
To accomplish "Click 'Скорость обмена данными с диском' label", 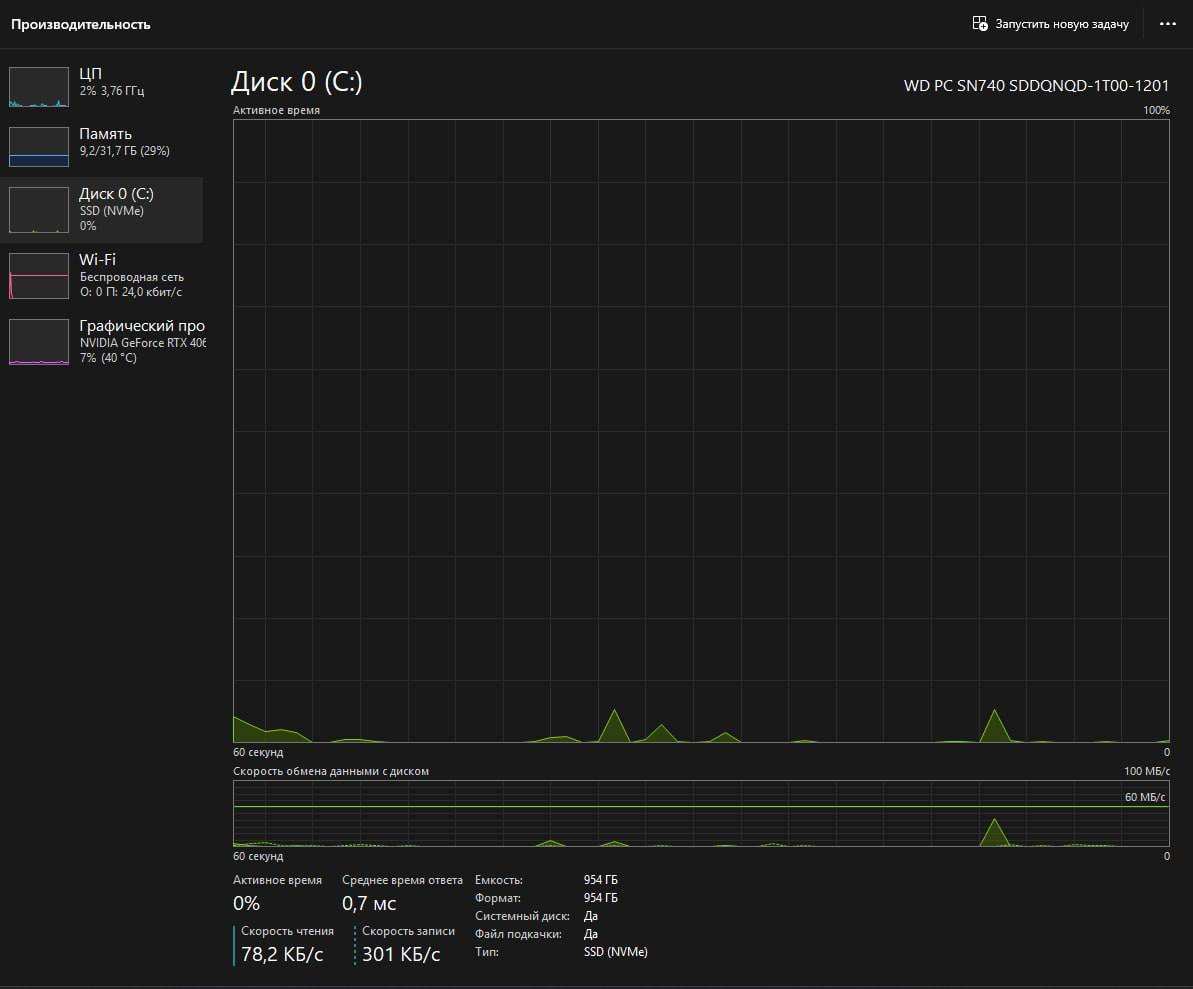I will (331, 771).
